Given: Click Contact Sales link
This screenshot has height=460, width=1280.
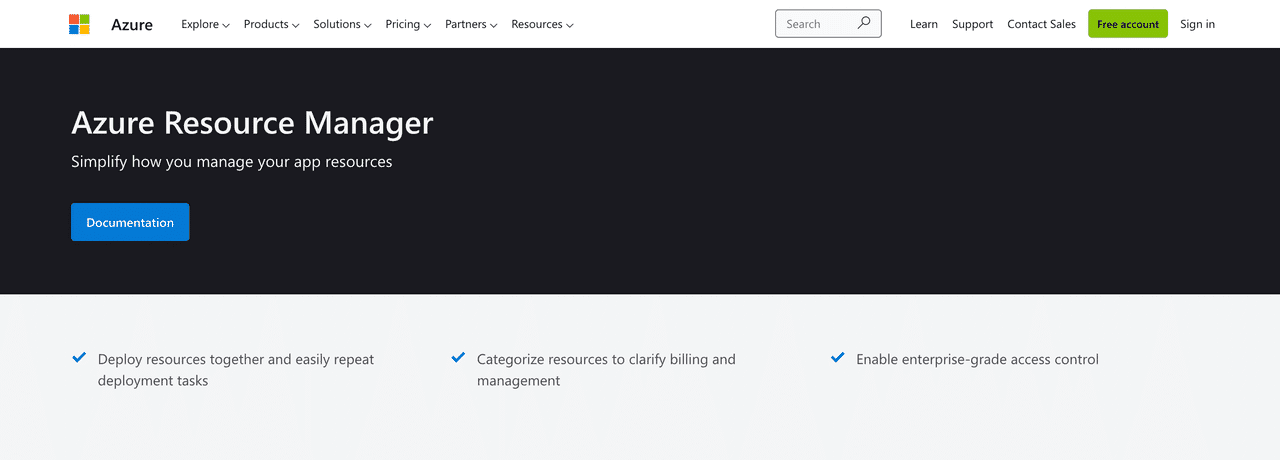Looking at the screenshot, I should point(1041,24).
